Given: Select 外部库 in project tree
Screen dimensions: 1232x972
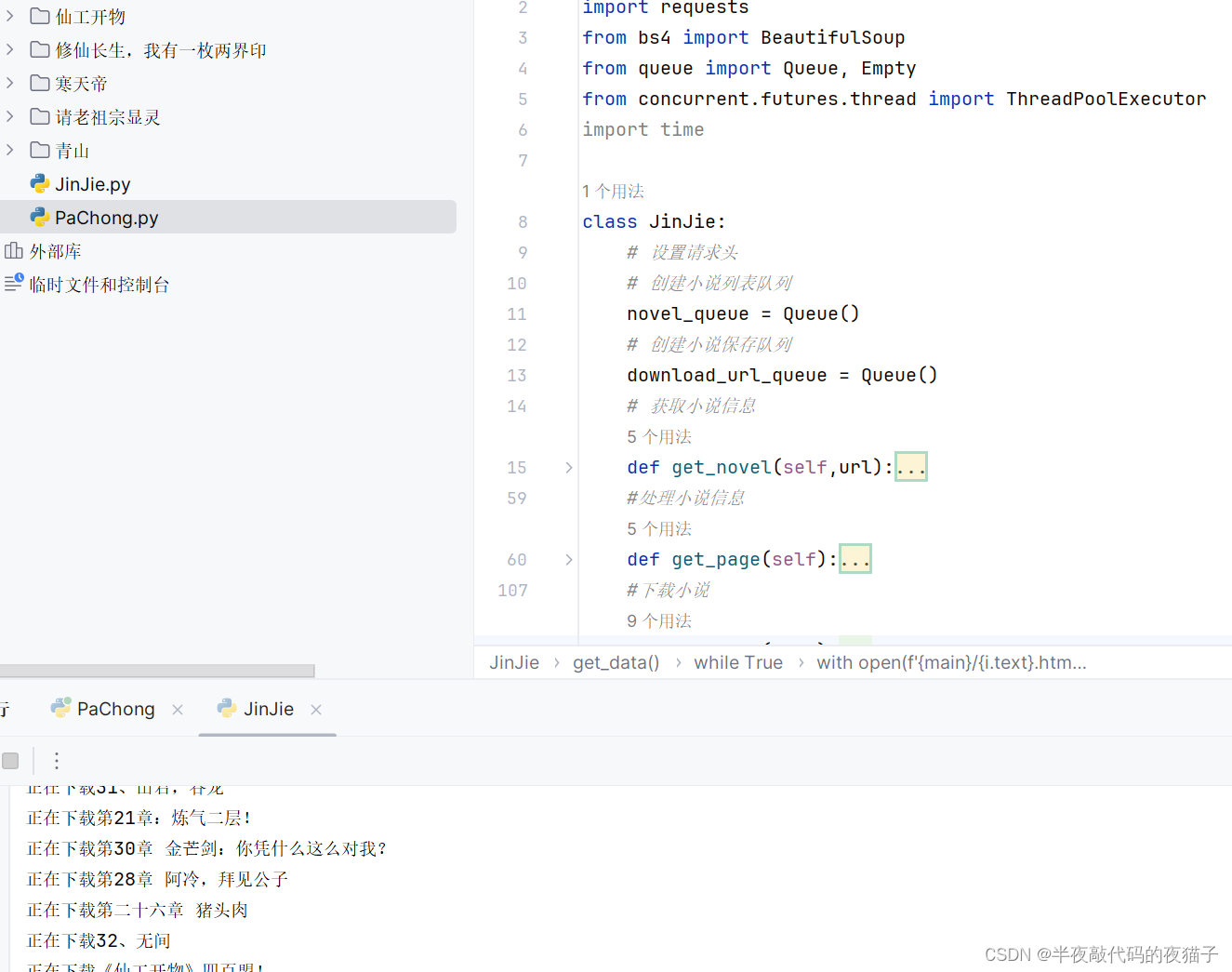Looking at the screenshot, I should (x=56, y=251).
